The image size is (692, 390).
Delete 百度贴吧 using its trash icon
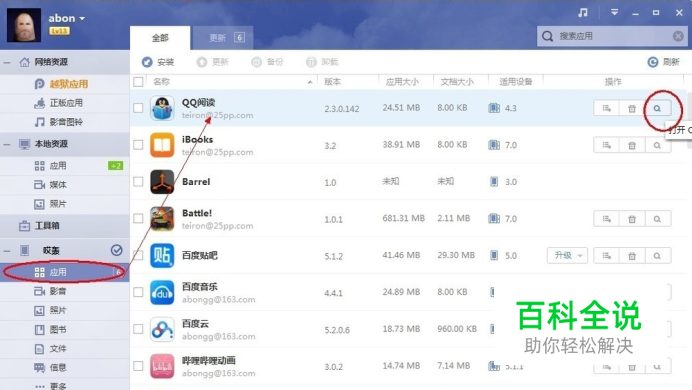632,256
